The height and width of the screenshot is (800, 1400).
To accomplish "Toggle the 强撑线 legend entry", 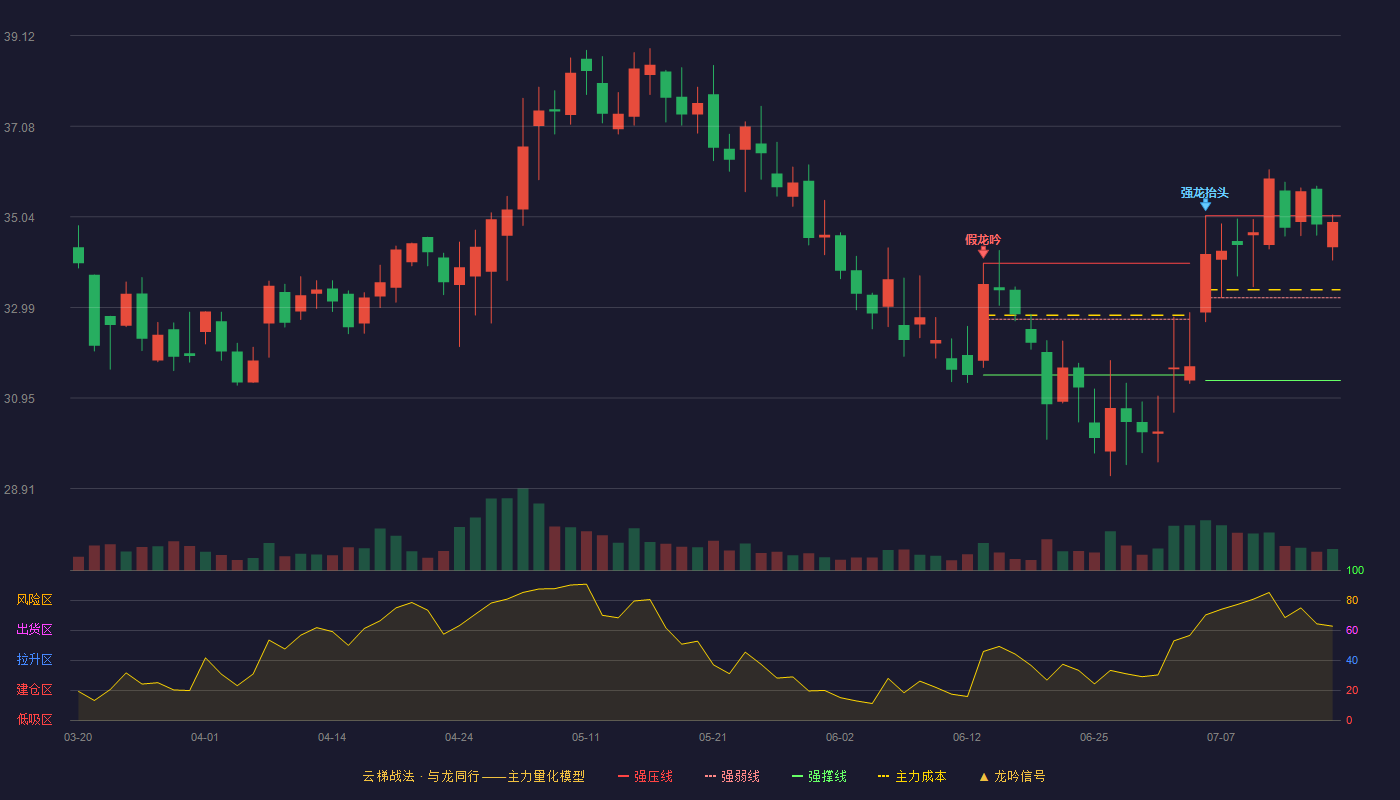I will coord(819,776).
